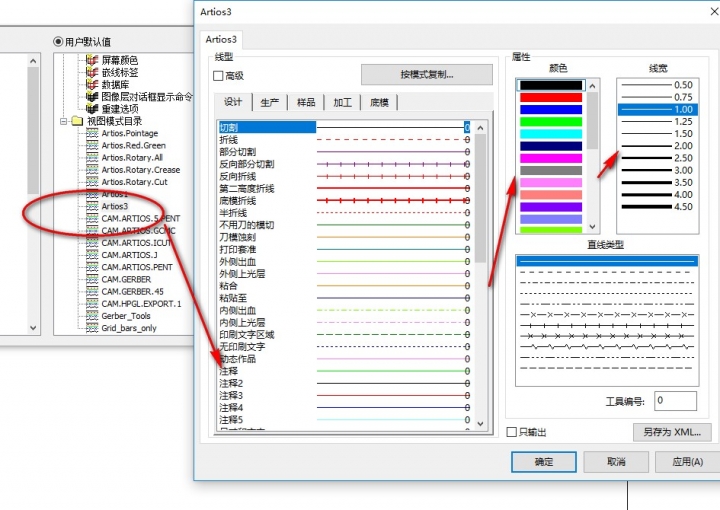Toggle the 只输出 checkbox

512,432
